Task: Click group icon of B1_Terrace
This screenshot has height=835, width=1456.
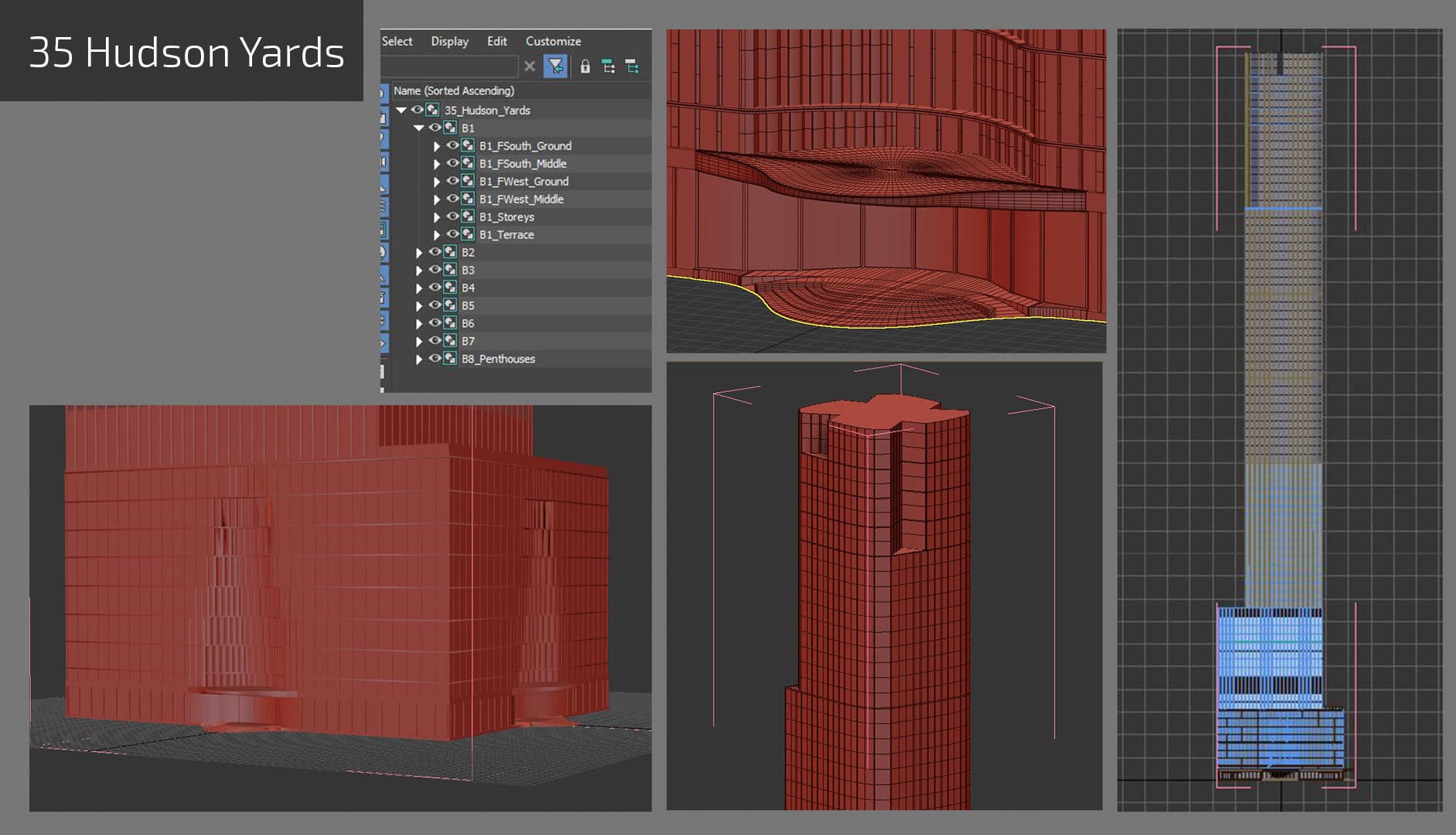Action: pyautogui.click(x=468, y=234)
